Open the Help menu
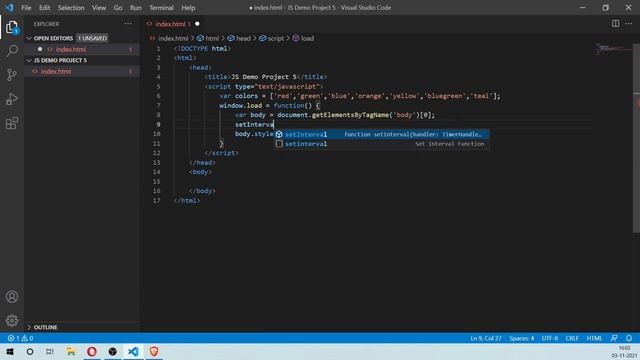The width and height of the screenshot is (640, 360). [x=188, y=8]
